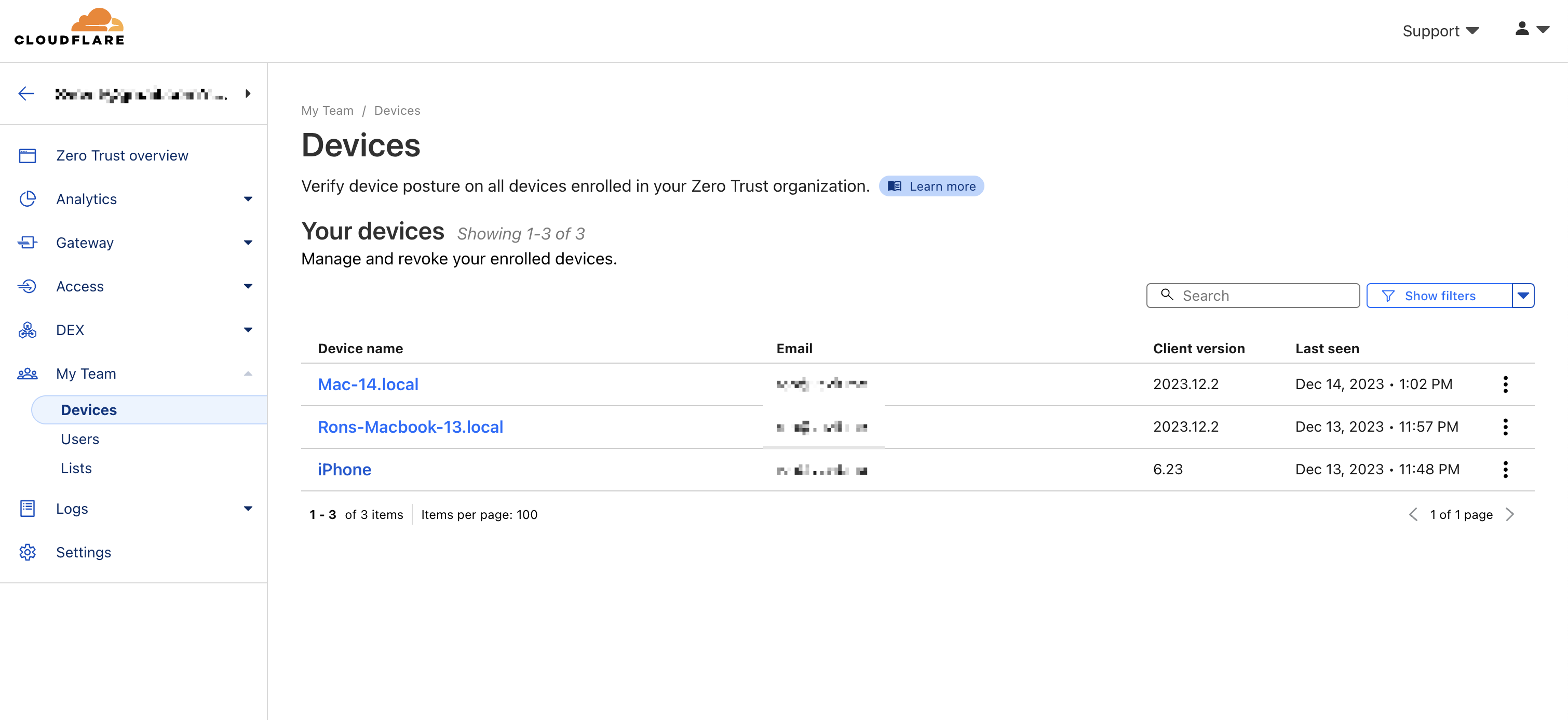Screen dimensions: 1568x720
Task: Open the three-dot menu for Mac-14.local
Action: point(1505,384)
